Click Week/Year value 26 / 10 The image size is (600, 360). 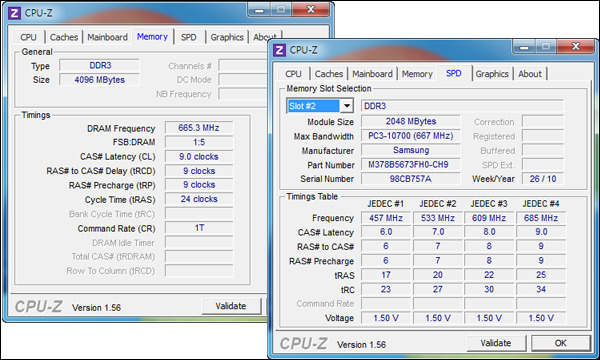click(543, 179)
